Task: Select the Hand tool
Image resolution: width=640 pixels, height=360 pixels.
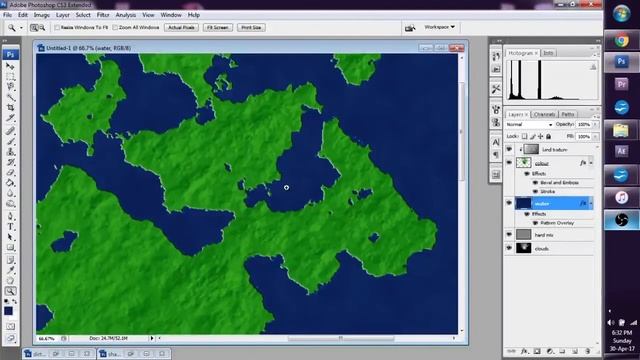Action: click(10, 280)
